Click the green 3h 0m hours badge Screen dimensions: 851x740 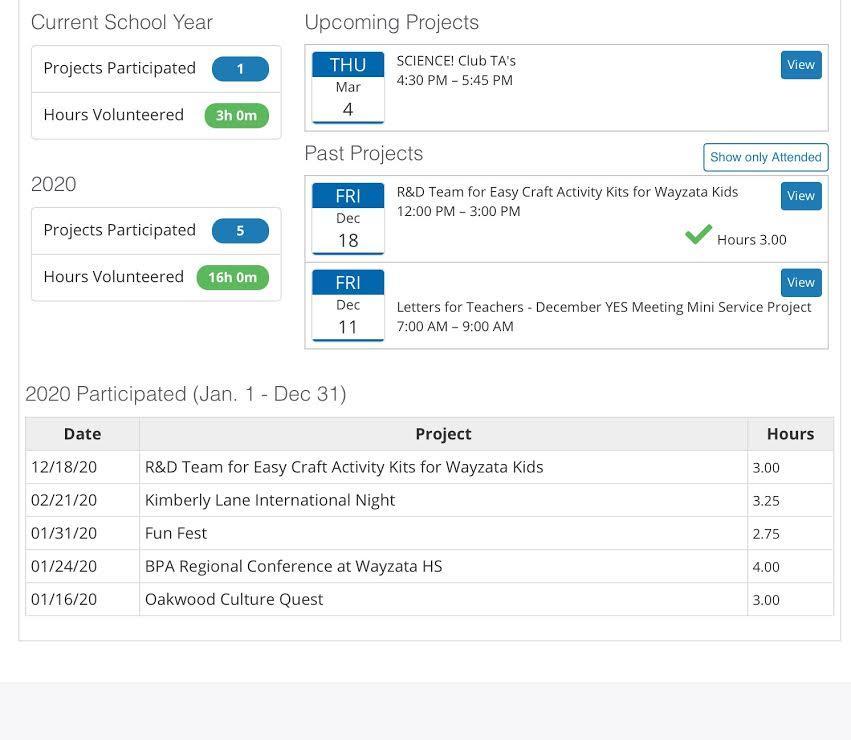(236, 115)
